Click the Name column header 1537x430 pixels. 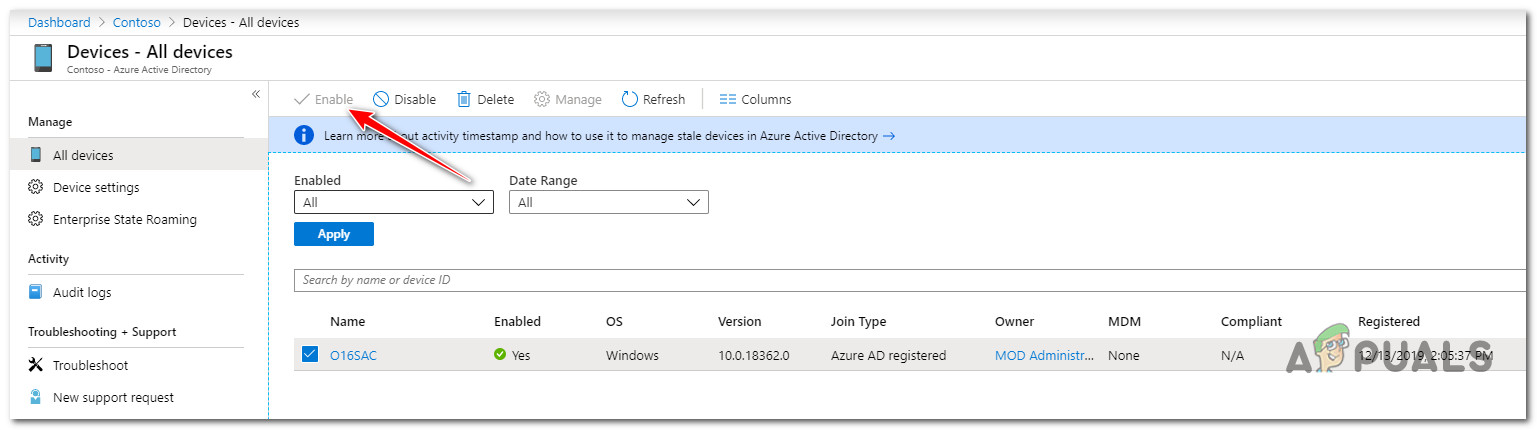tap(348, 321)
